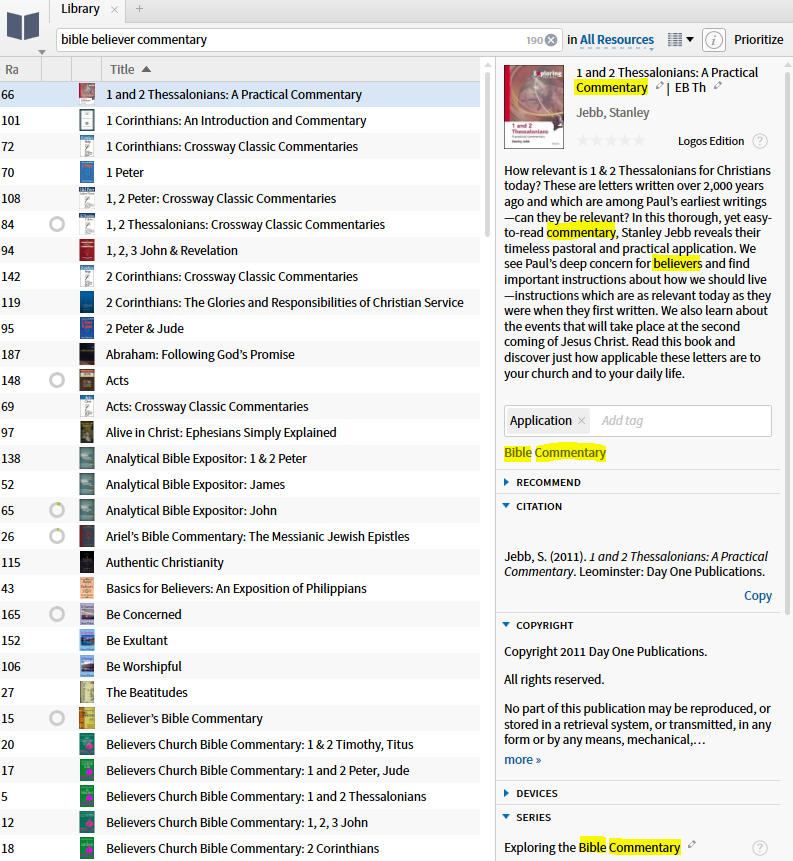Select Analytical Bible Expositor: 1 & 2 Peter

click(239, 459)
